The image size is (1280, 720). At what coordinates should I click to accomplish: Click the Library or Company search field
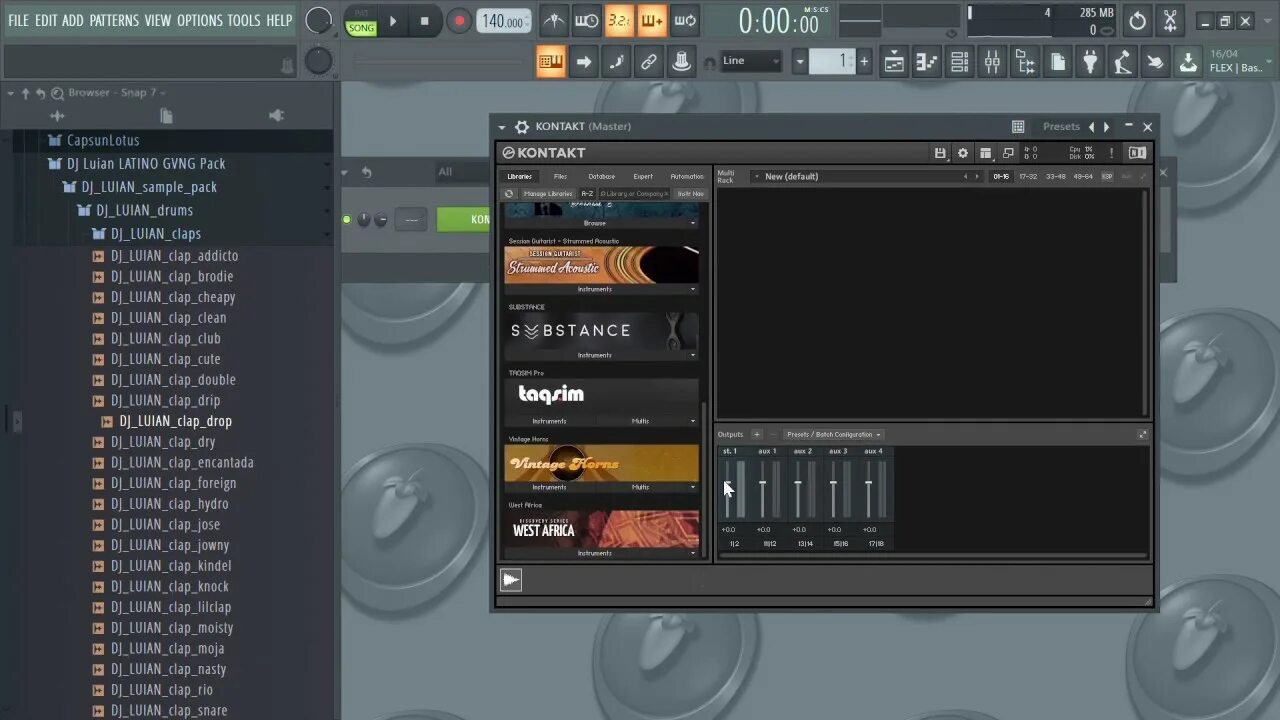(634, 193)
